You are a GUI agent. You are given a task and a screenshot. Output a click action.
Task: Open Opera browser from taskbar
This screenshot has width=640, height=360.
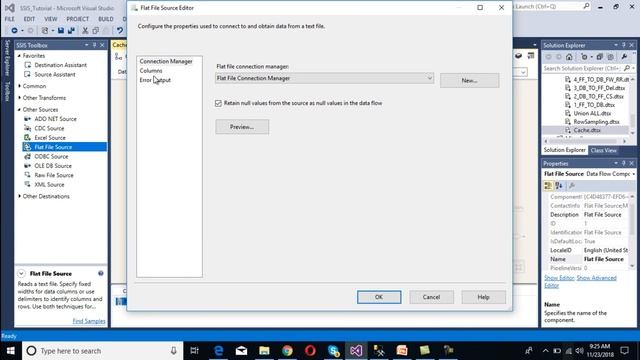click(x=310, y=351)
